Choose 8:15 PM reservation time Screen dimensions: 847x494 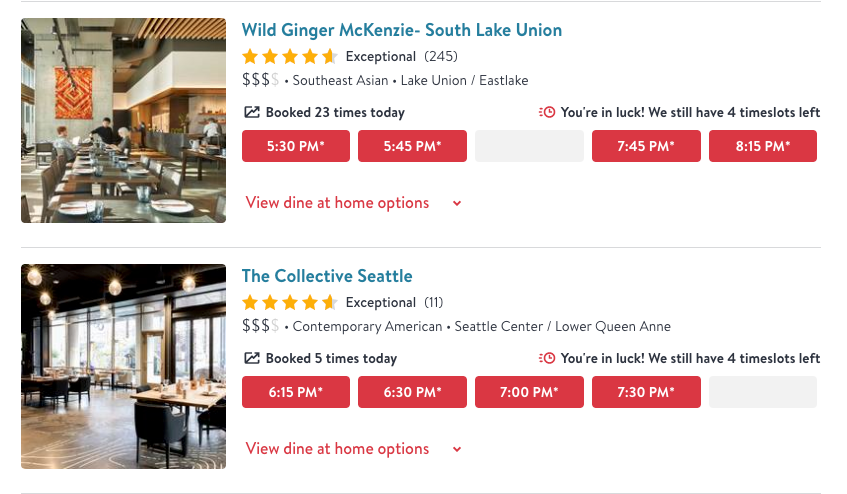click(x=763, y=146)
